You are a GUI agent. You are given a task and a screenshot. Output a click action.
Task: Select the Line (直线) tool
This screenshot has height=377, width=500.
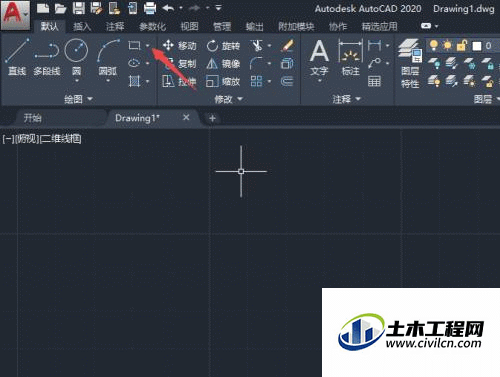[x=17, y=57]
